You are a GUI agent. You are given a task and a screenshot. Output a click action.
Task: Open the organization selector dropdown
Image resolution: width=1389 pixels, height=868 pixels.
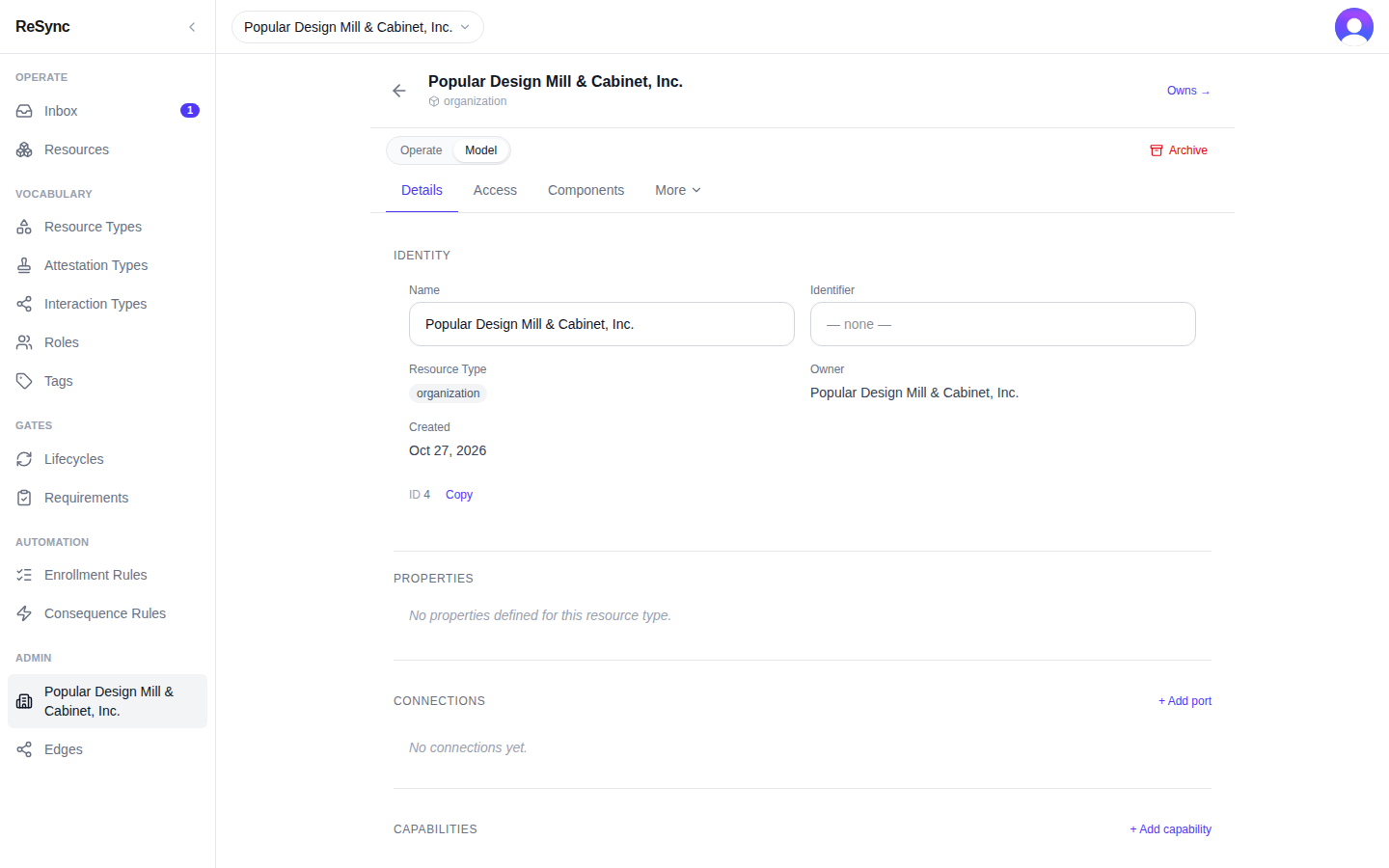[x=358, y=27]
